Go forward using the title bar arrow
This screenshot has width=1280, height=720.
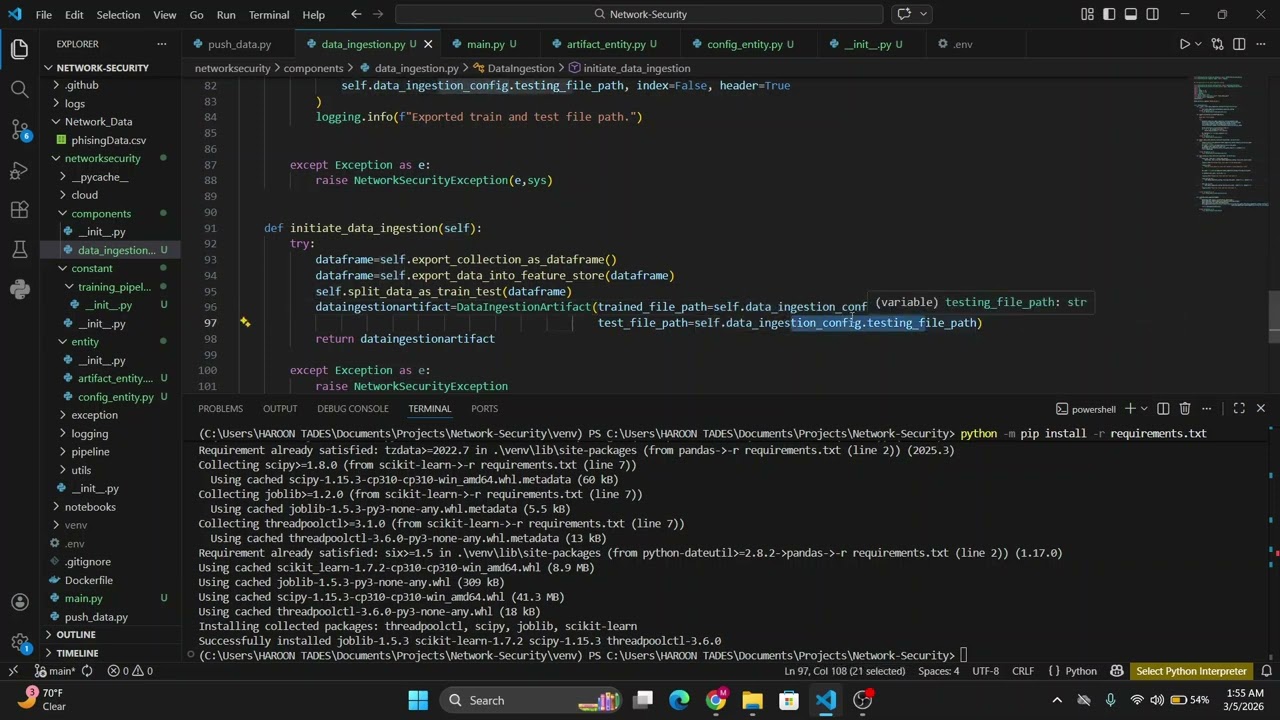(380, 14)
